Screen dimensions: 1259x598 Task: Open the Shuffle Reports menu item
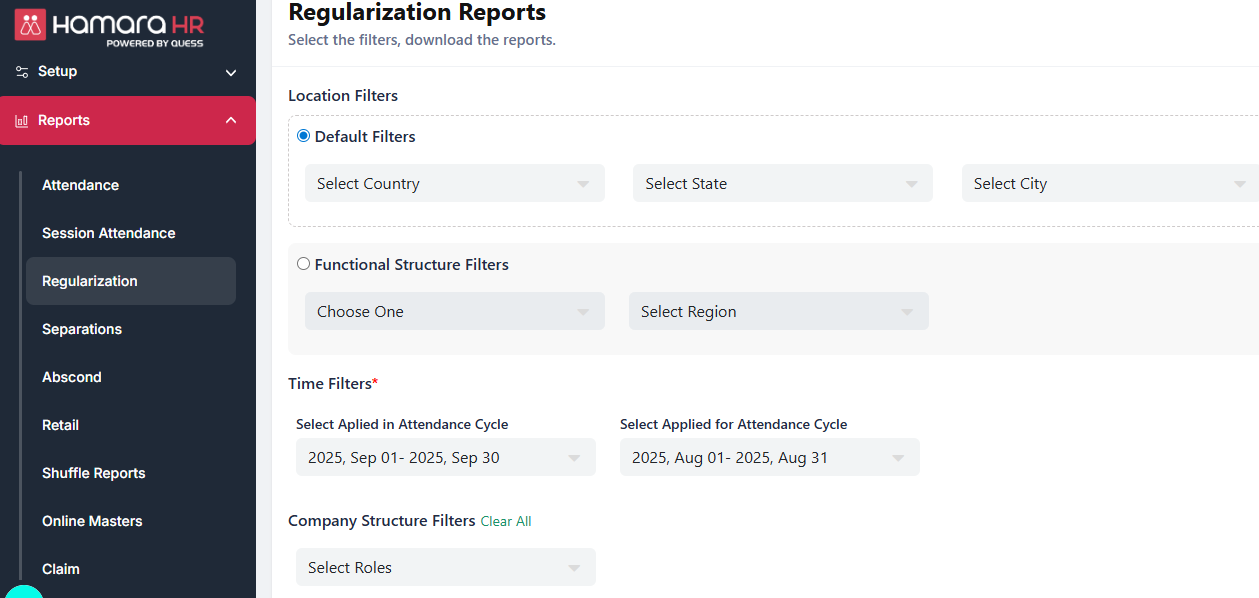(x=94, y=473)
